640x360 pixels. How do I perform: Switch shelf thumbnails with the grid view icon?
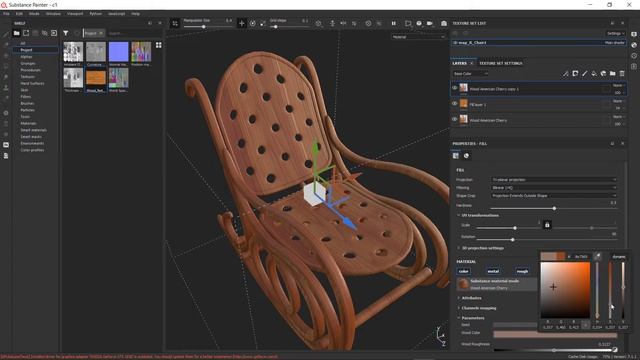pyautogui.click(x=158, y=45)
